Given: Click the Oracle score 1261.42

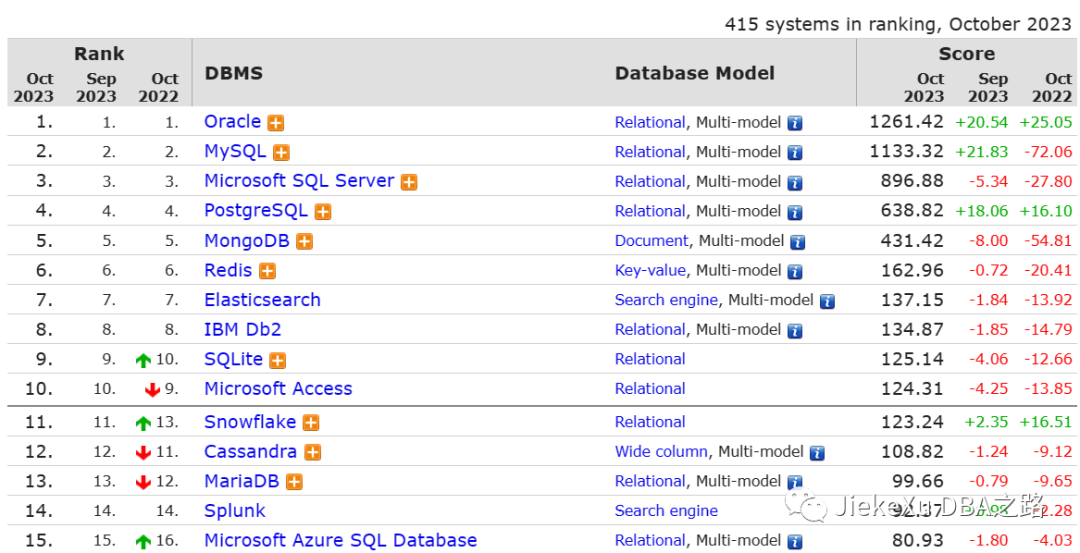Looking at the screenshot, I should pyautogui.click(x=906, y=122).
